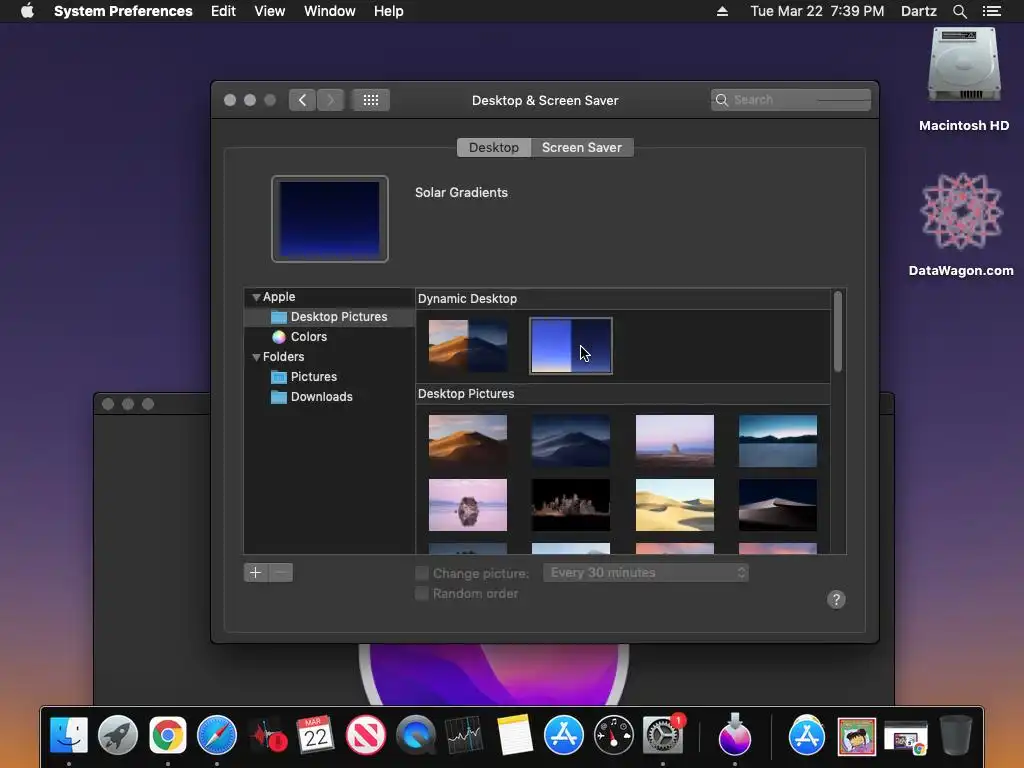
Task: Open Dashboard gauge icon in Dock
Action: 613,735
